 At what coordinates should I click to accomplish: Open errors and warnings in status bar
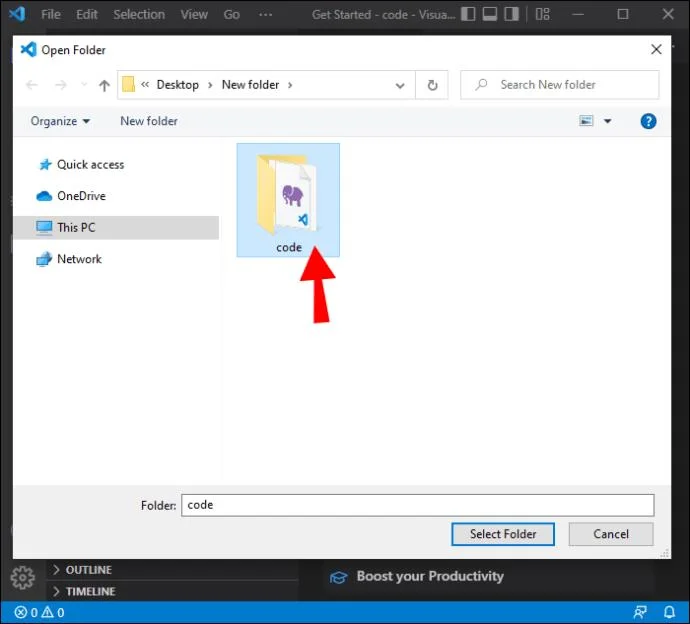pyautogui.click(x=39, y=613)
